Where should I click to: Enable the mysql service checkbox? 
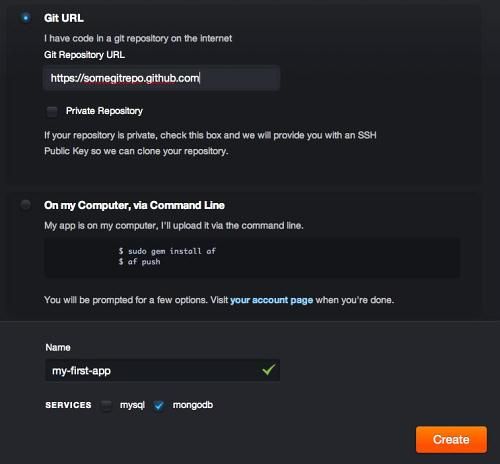(107, 405)
